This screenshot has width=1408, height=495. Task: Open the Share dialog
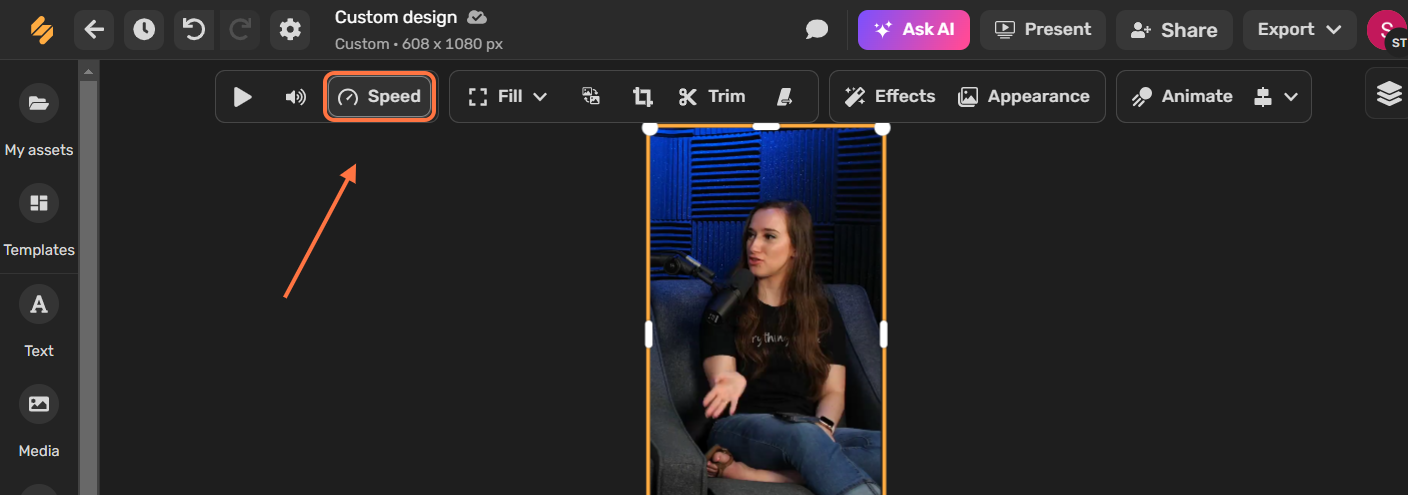click(1174, 30)
